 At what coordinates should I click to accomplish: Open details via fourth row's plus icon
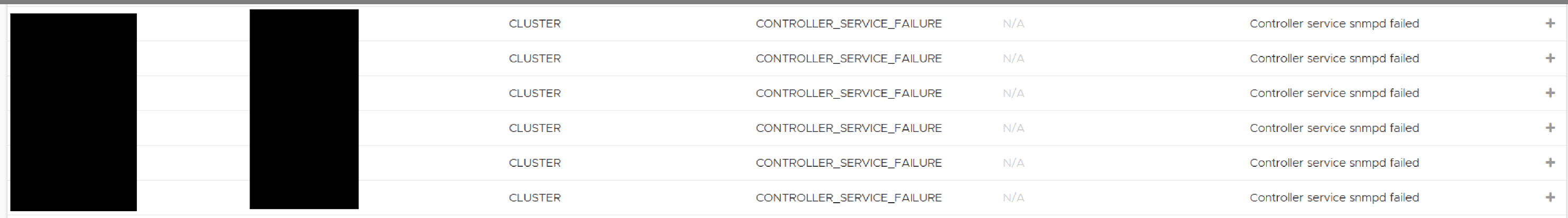pyautogui.click(x=1549, y=128)
